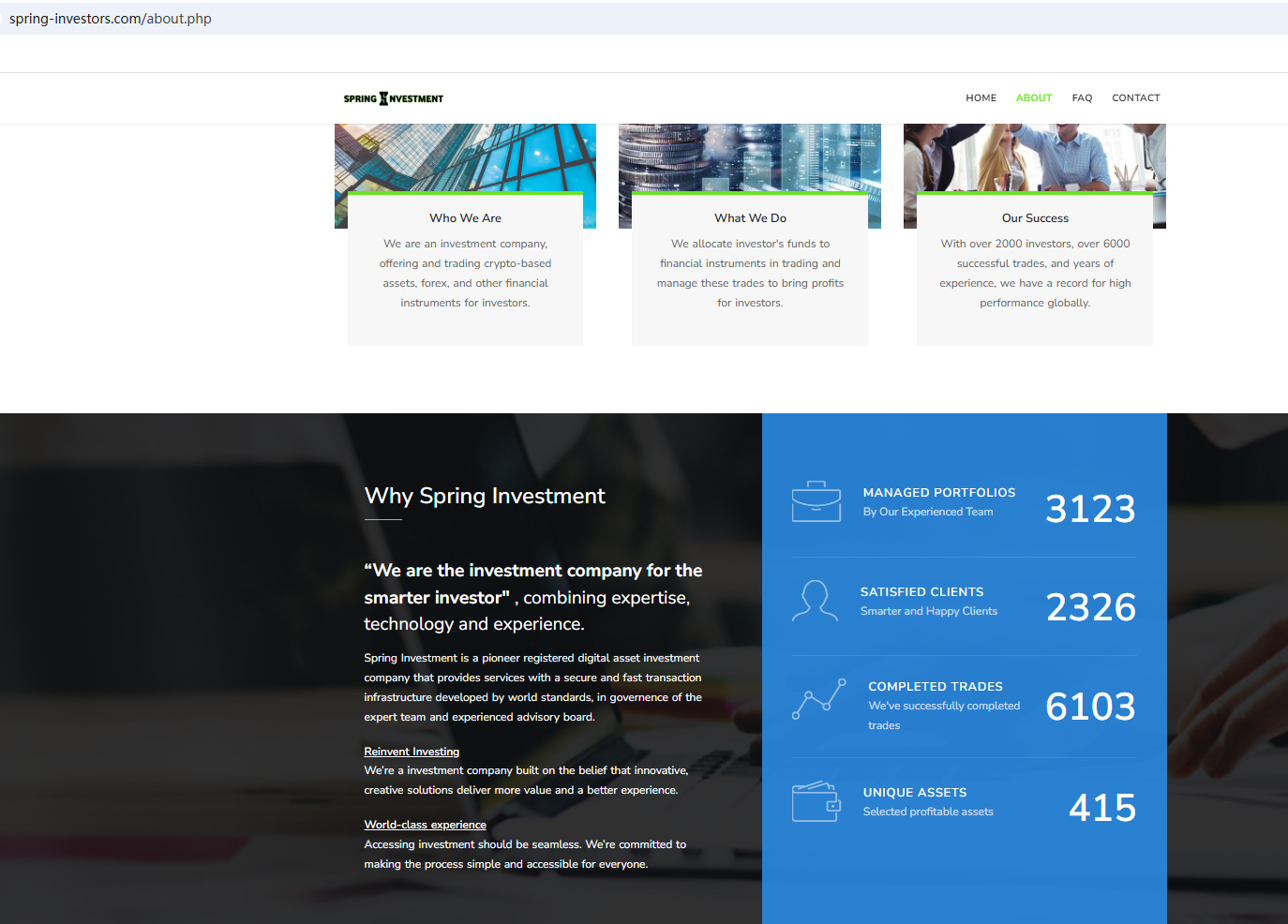Click the person icon for Satisfied Clients
The width and height of the screenshot is (1288, 924).
[x=815, y=601]
